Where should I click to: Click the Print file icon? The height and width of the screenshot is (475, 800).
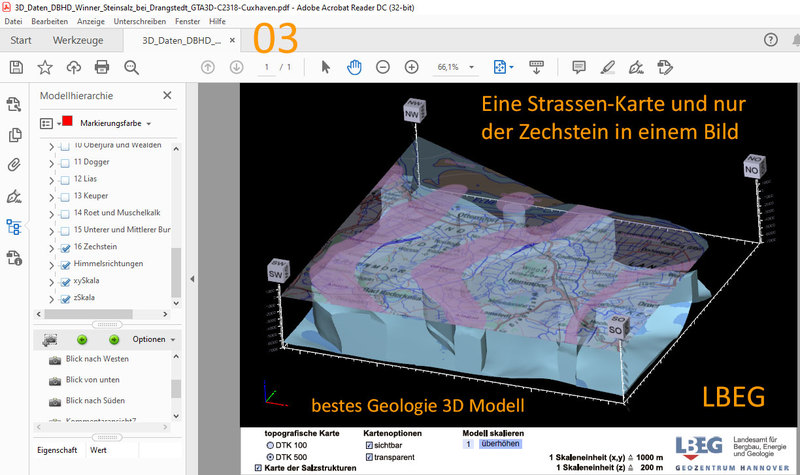(x=101, y=67)
